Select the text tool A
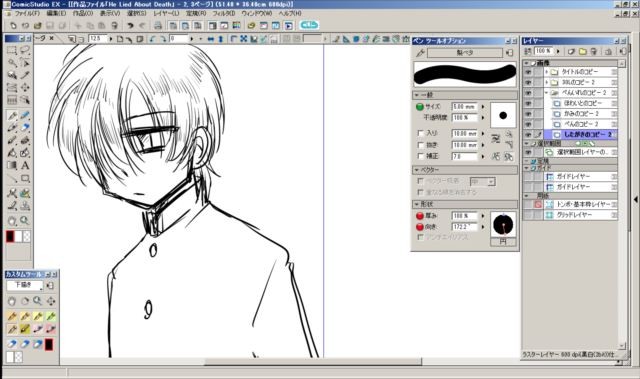Viewport: 640px width, 379px height. pos(25,166)
